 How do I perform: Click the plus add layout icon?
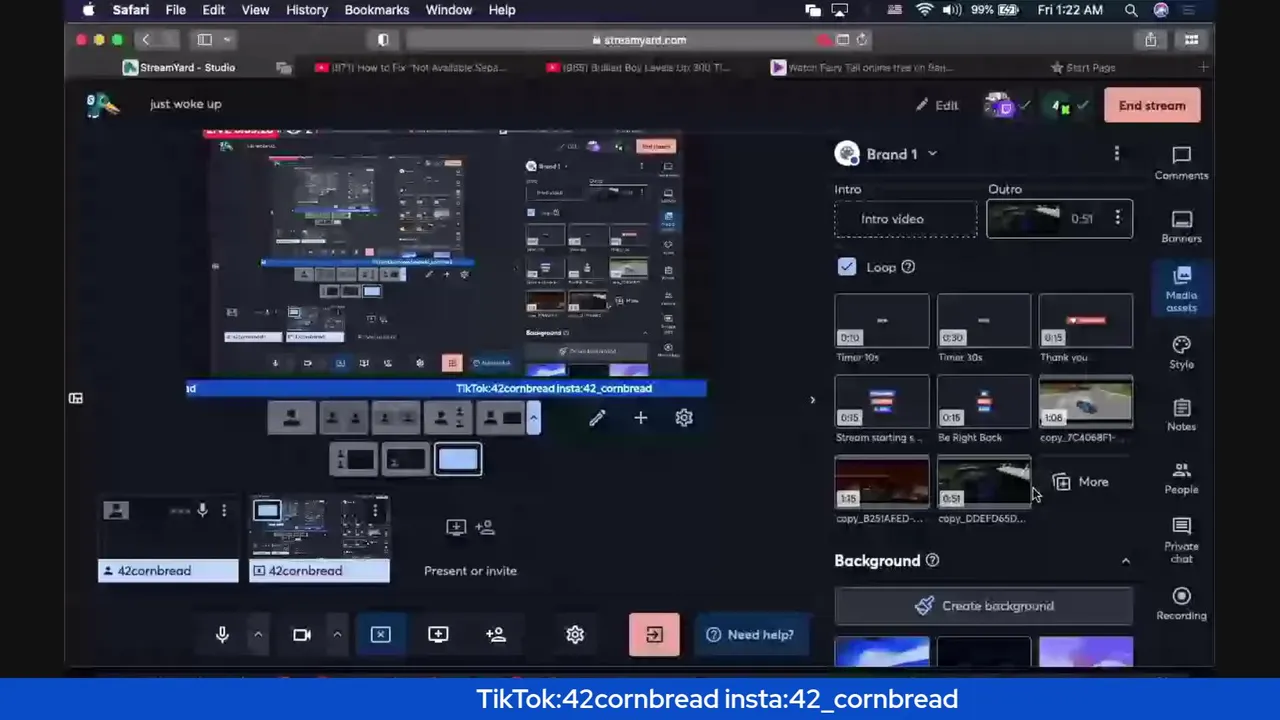pyautogui.click(x=640, y=418)
